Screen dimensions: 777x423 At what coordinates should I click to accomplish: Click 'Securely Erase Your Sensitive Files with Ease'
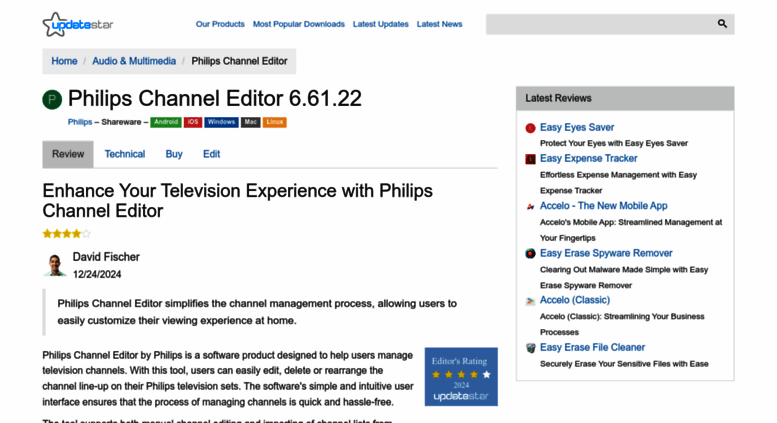point(624,364)
